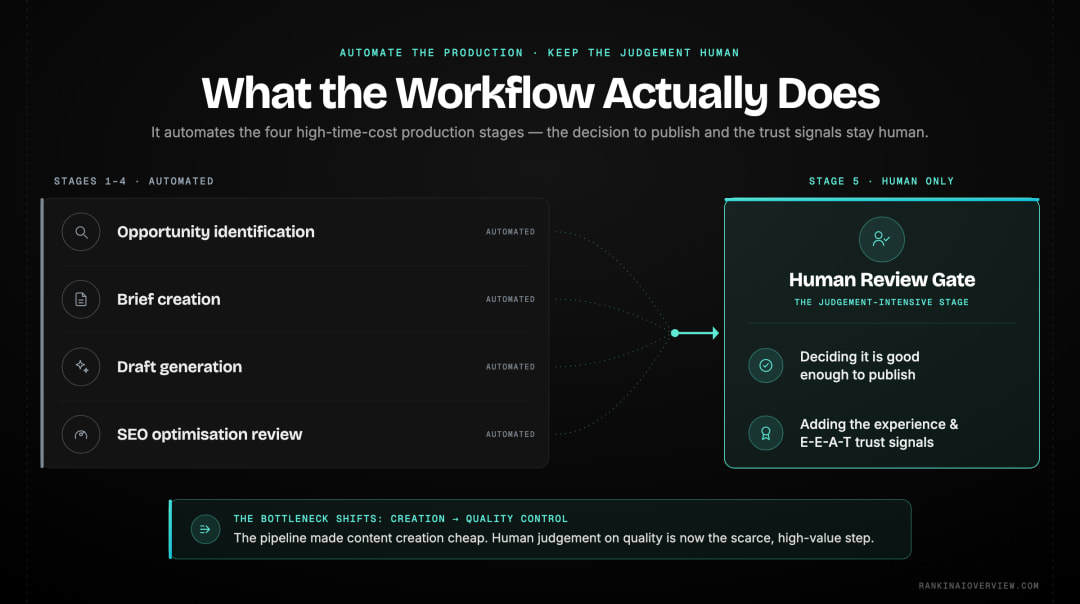This screenshot has width=1080, height=604.
Task: Click the title 'What the Workflow Actually Does'
Action: click(541, 93)
